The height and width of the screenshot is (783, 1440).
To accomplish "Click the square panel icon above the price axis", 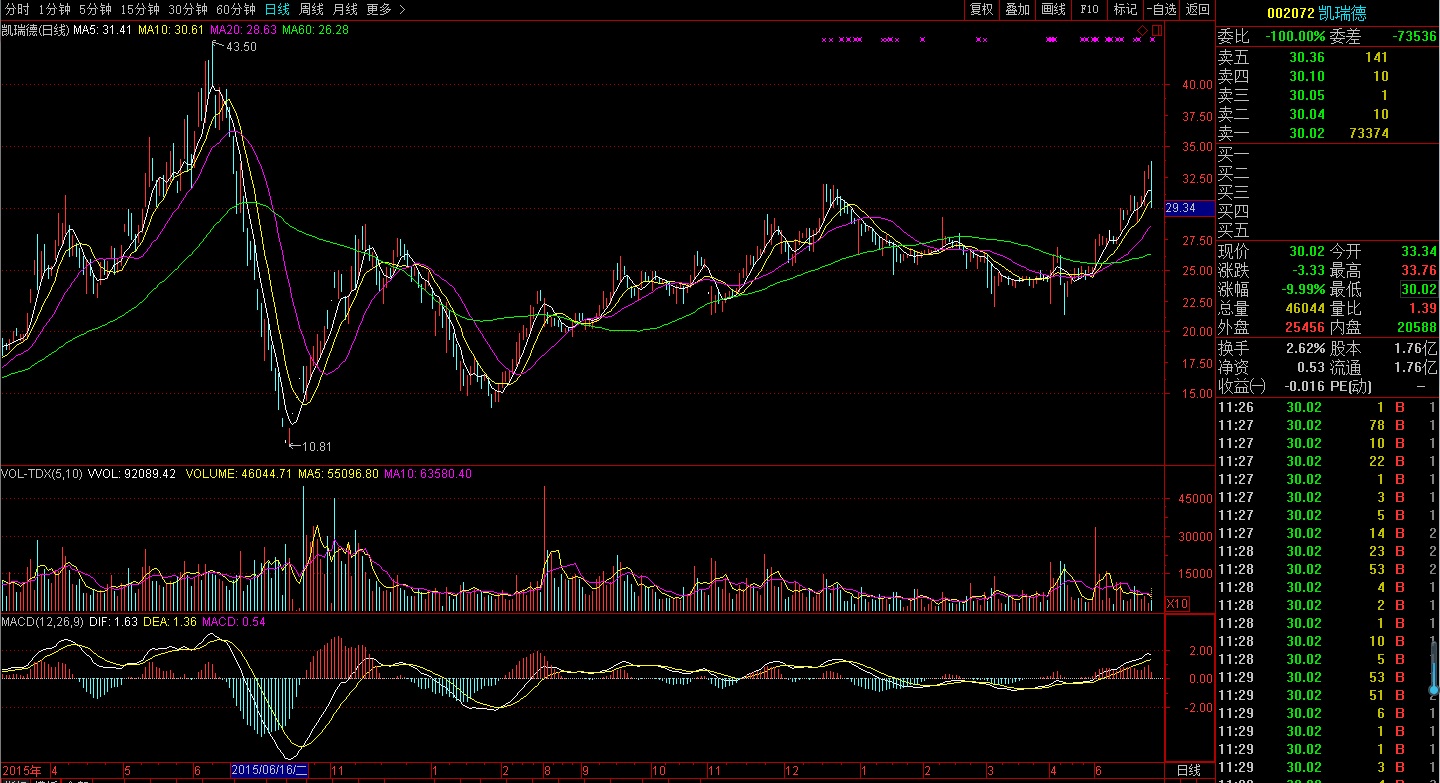I will tap(1157, 31).
